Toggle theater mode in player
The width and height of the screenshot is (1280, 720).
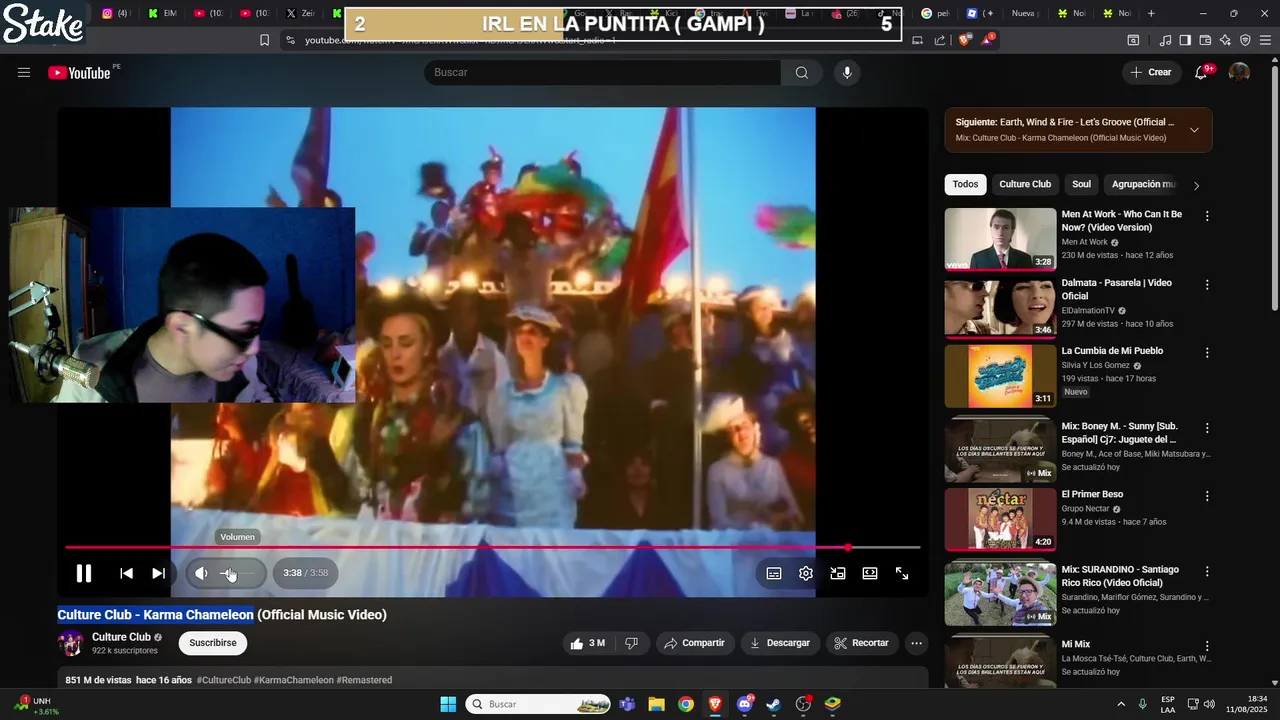[x=870, y=573]
